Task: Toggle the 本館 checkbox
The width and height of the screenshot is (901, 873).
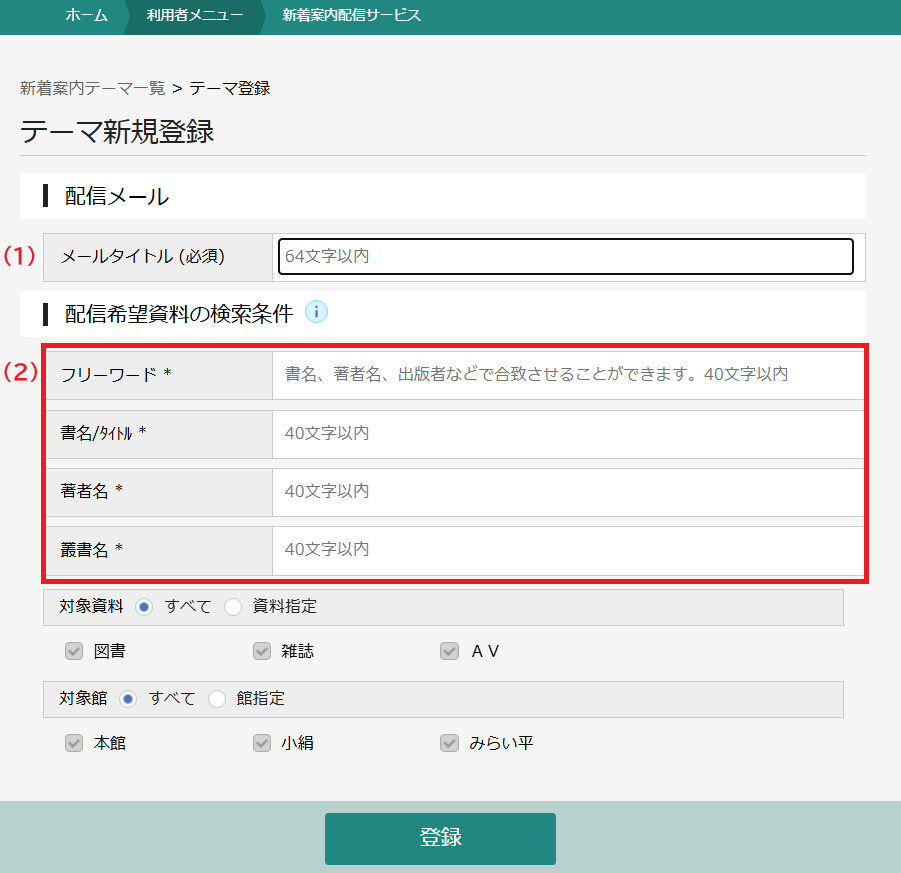Action: click(x=74, y=743)
